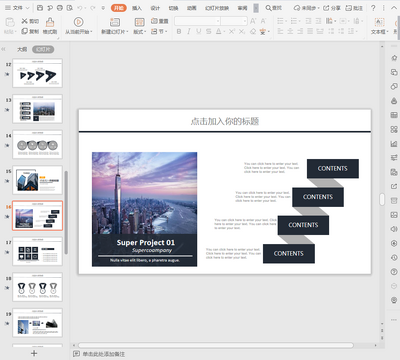The width and height of the screenshot is (400, 360).
Task: Select the Format Painter (格式刷) brush
Action: click(50, 26)
